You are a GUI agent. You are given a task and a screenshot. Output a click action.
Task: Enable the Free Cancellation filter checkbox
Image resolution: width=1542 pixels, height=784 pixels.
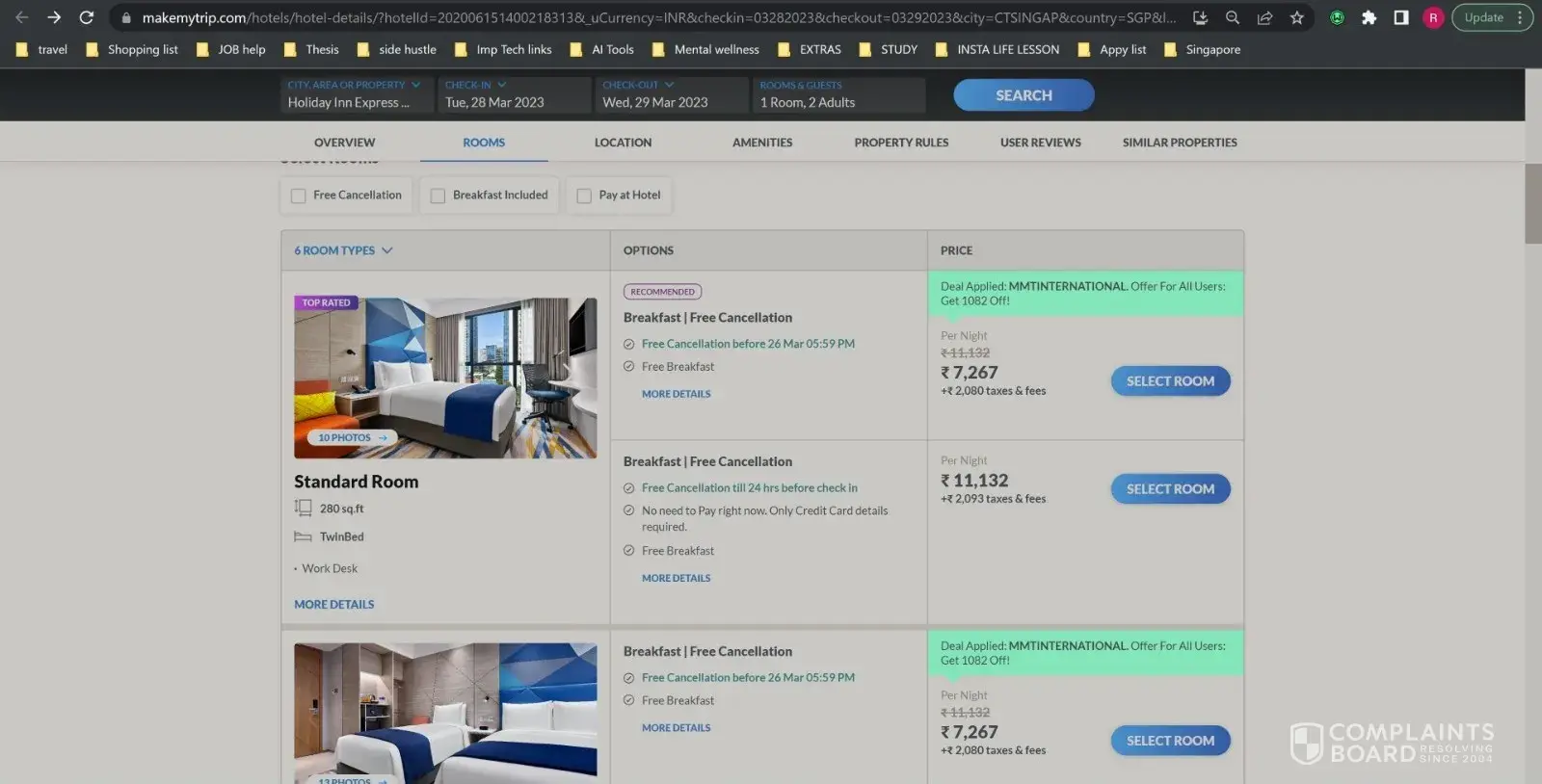coord(299,196)
